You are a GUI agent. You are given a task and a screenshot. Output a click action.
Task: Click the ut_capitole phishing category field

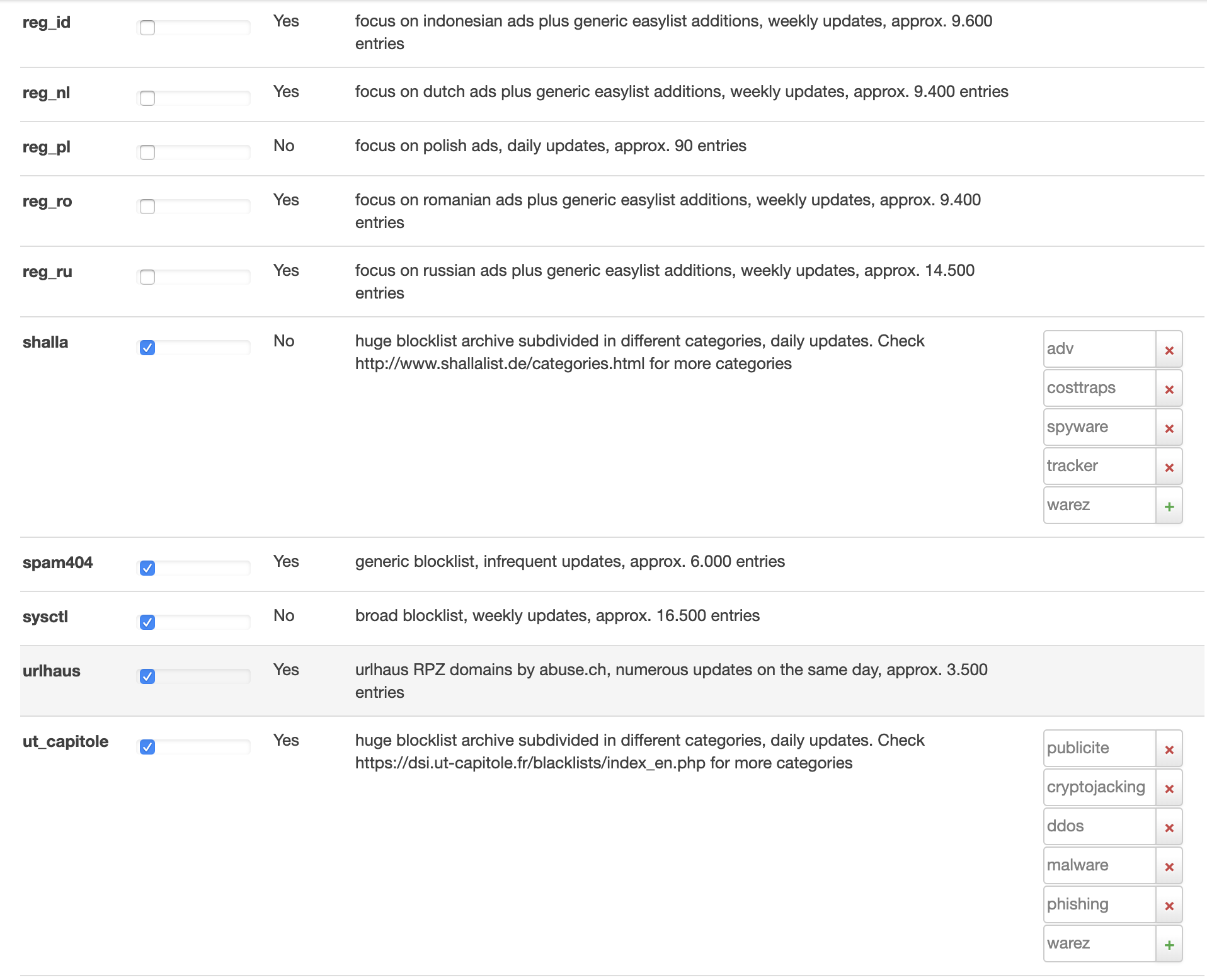coord(1099,904)
